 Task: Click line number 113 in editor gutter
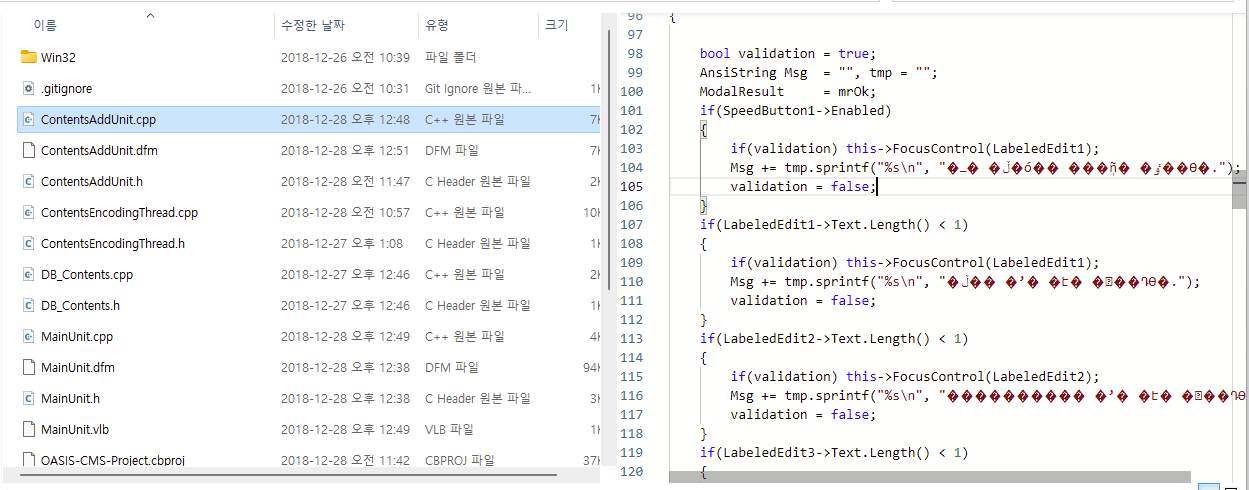click(631, 338)
